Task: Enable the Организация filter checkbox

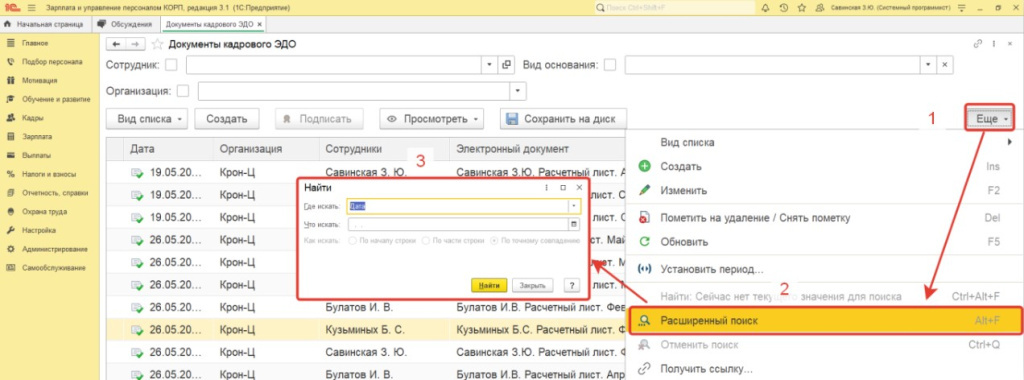Action: point(183,91)
